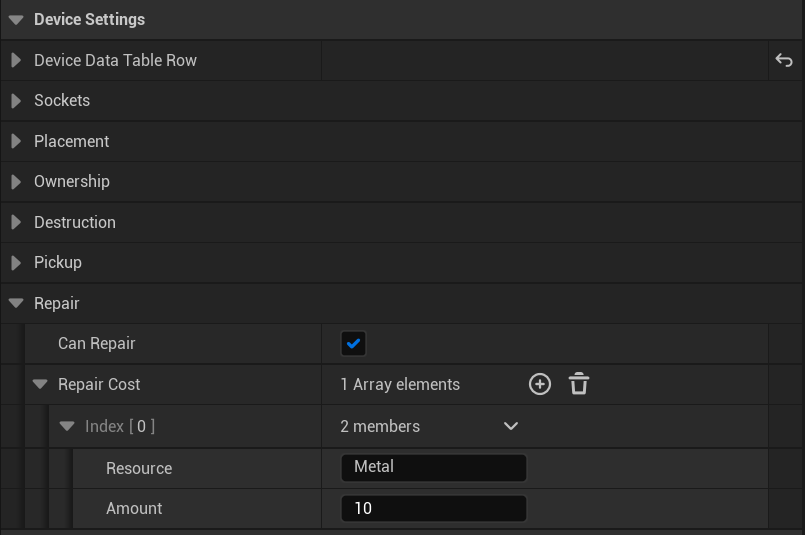
Task: Collapse the Index [ 0 ] entry
Action: (67, 427)
